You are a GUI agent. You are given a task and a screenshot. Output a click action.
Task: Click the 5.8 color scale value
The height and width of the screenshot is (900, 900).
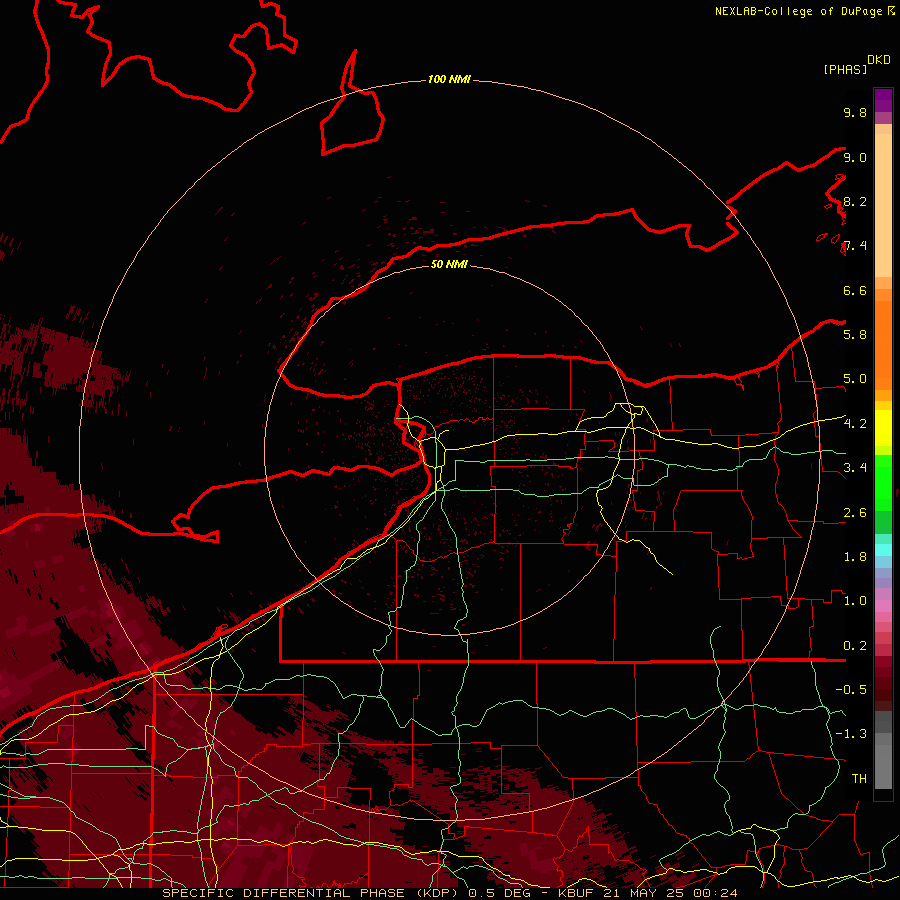[855, 334]
